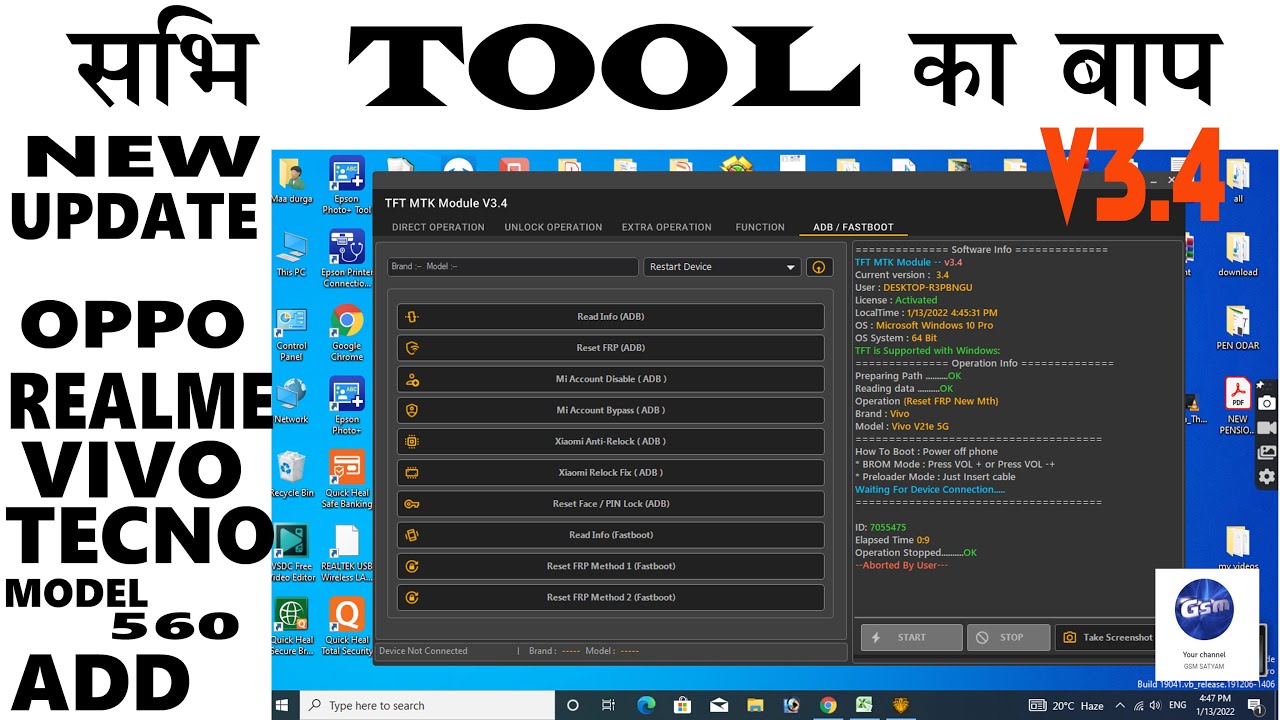Image resolution: width=1280 pixels, height=720 pixels.
Task: Run Reset FRP (ADB)
Action: (x=610, y=348)
